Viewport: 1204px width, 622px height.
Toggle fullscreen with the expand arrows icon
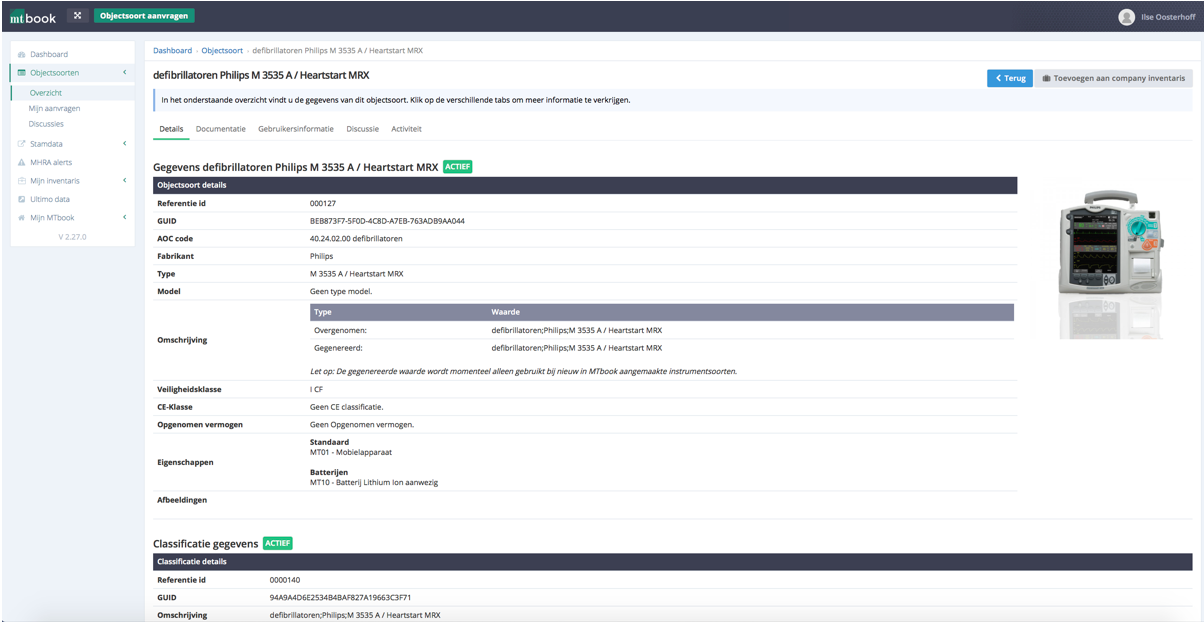77,16
